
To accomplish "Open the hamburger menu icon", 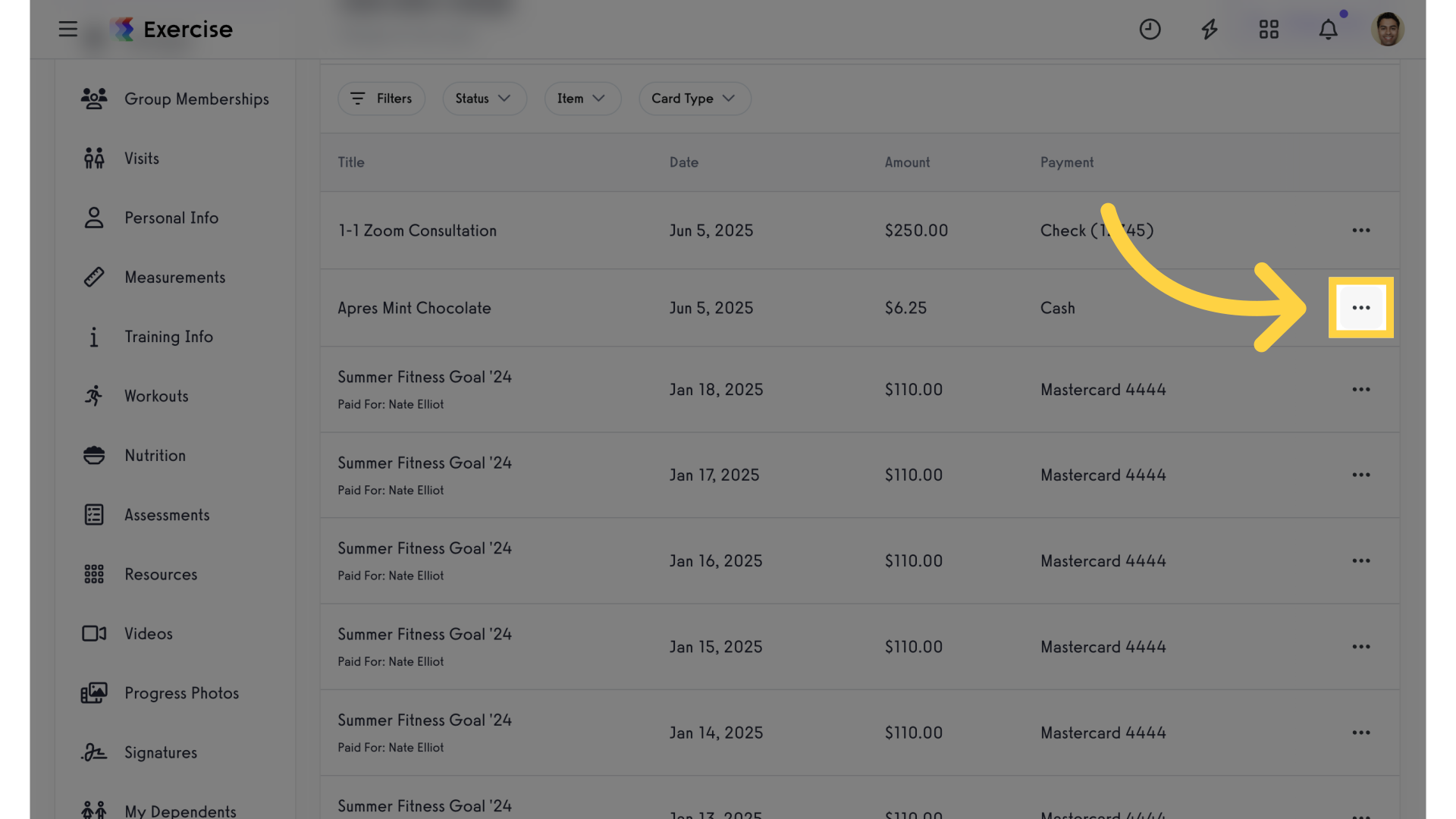I will 68,30.
